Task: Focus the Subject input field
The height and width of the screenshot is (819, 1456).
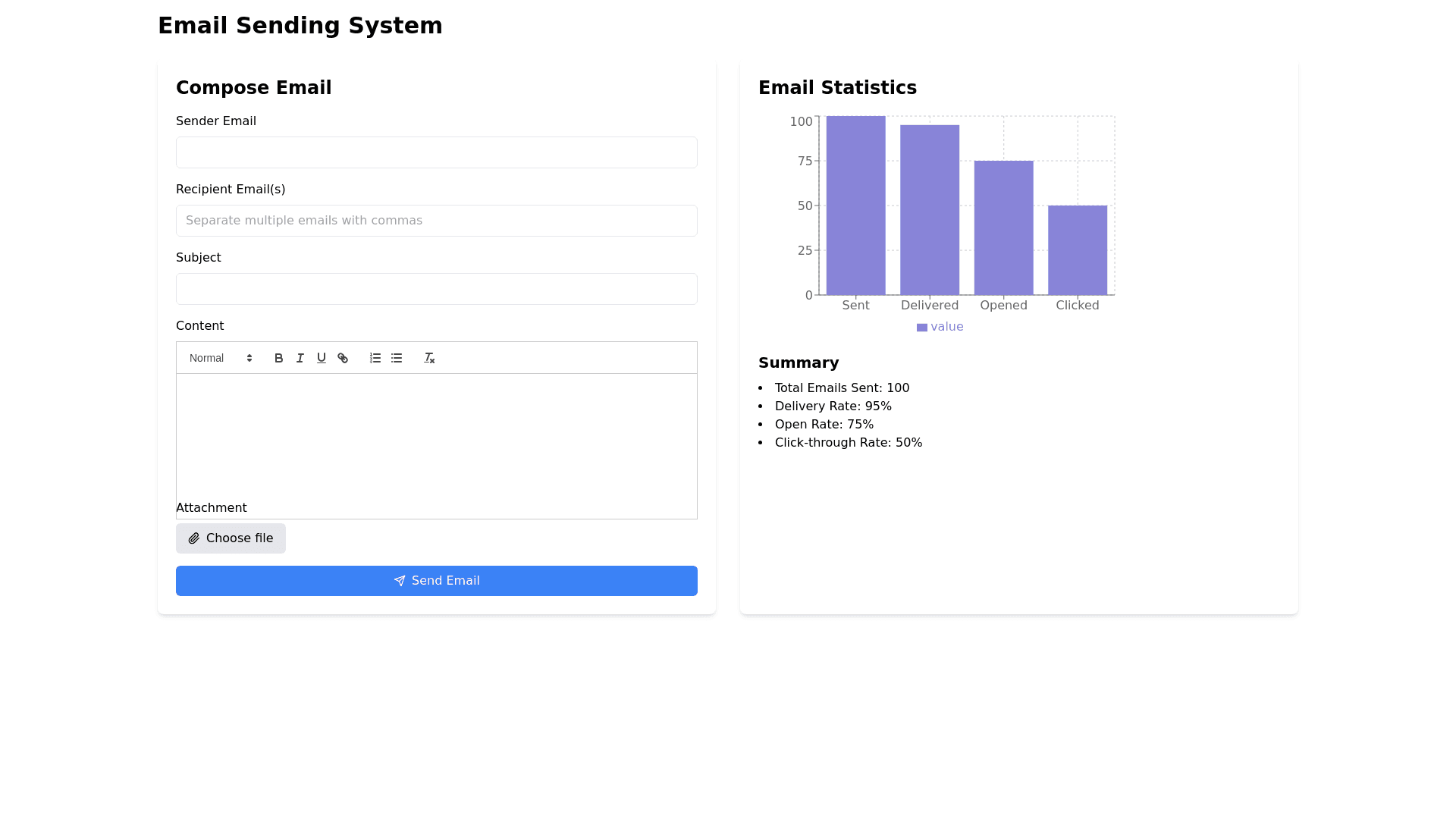Action: coord(437,289)
